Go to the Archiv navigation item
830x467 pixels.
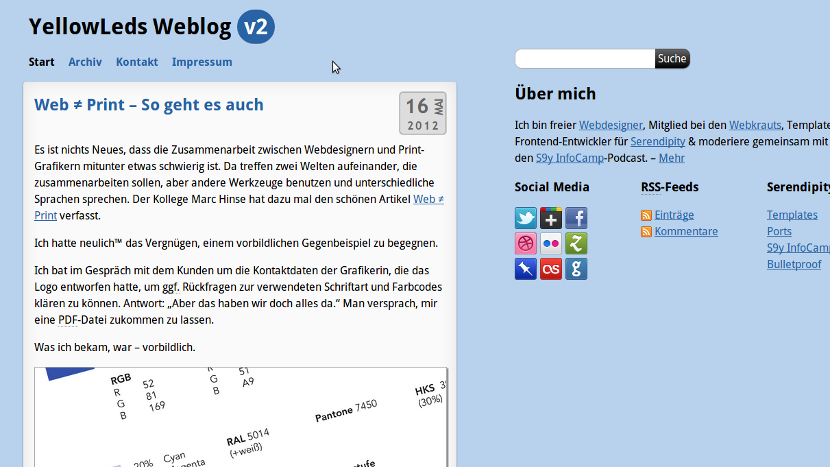click(85, 62)
